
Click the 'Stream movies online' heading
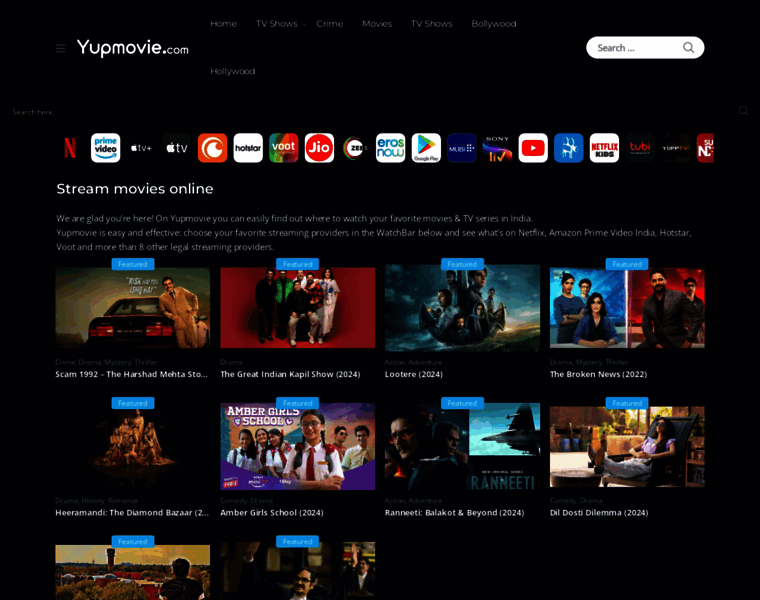[135, 189]
